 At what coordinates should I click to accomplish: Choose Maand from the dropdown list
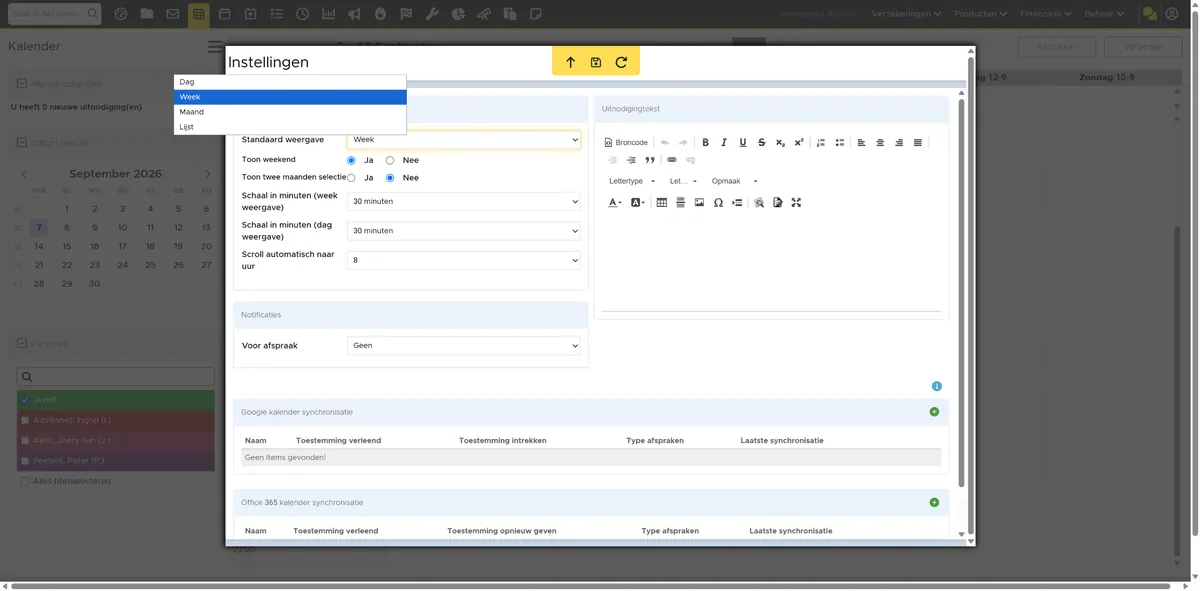click(x=290, y=112)
